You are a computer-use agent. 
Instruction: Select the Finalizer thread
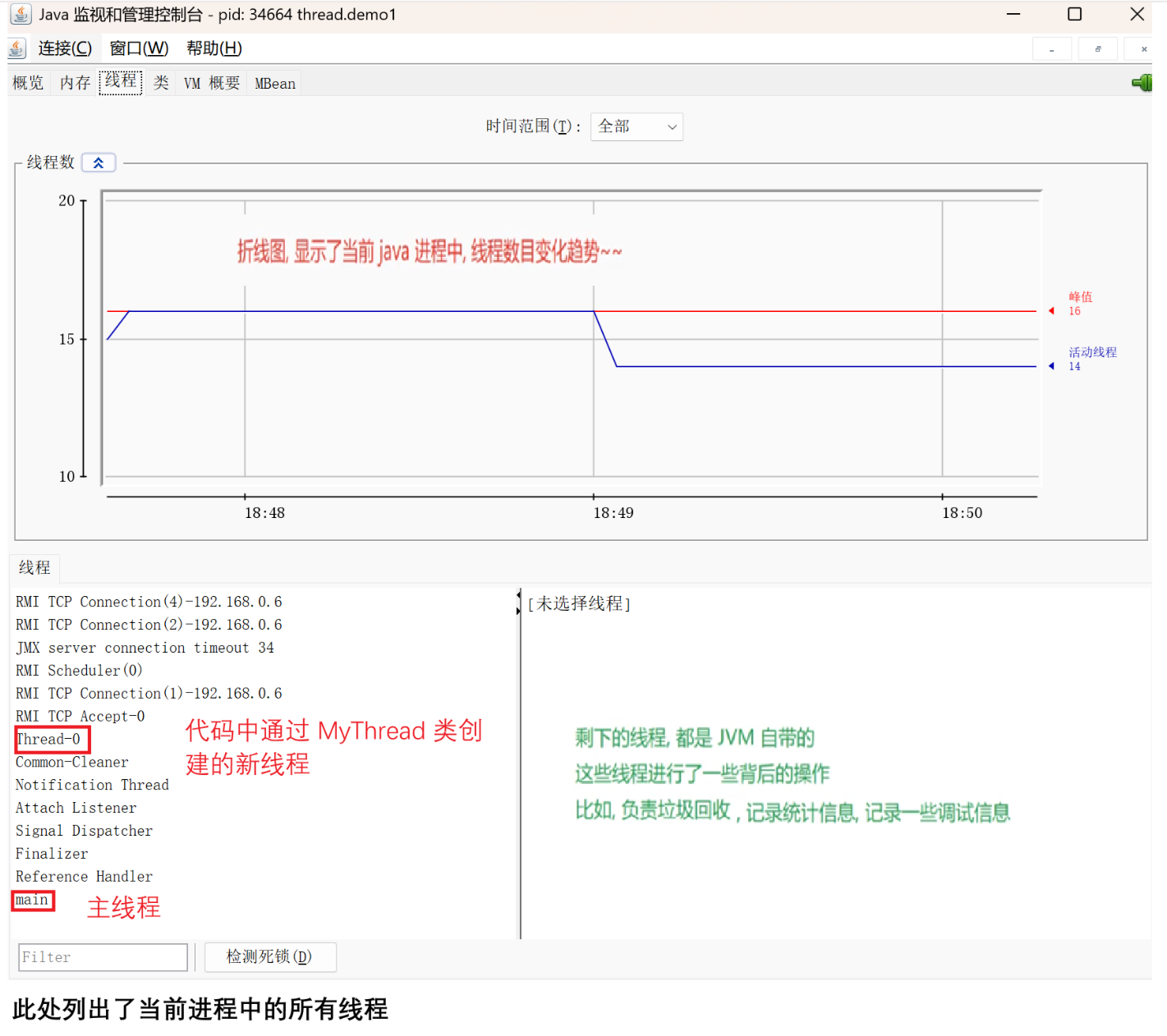click(x=51, y=855)
